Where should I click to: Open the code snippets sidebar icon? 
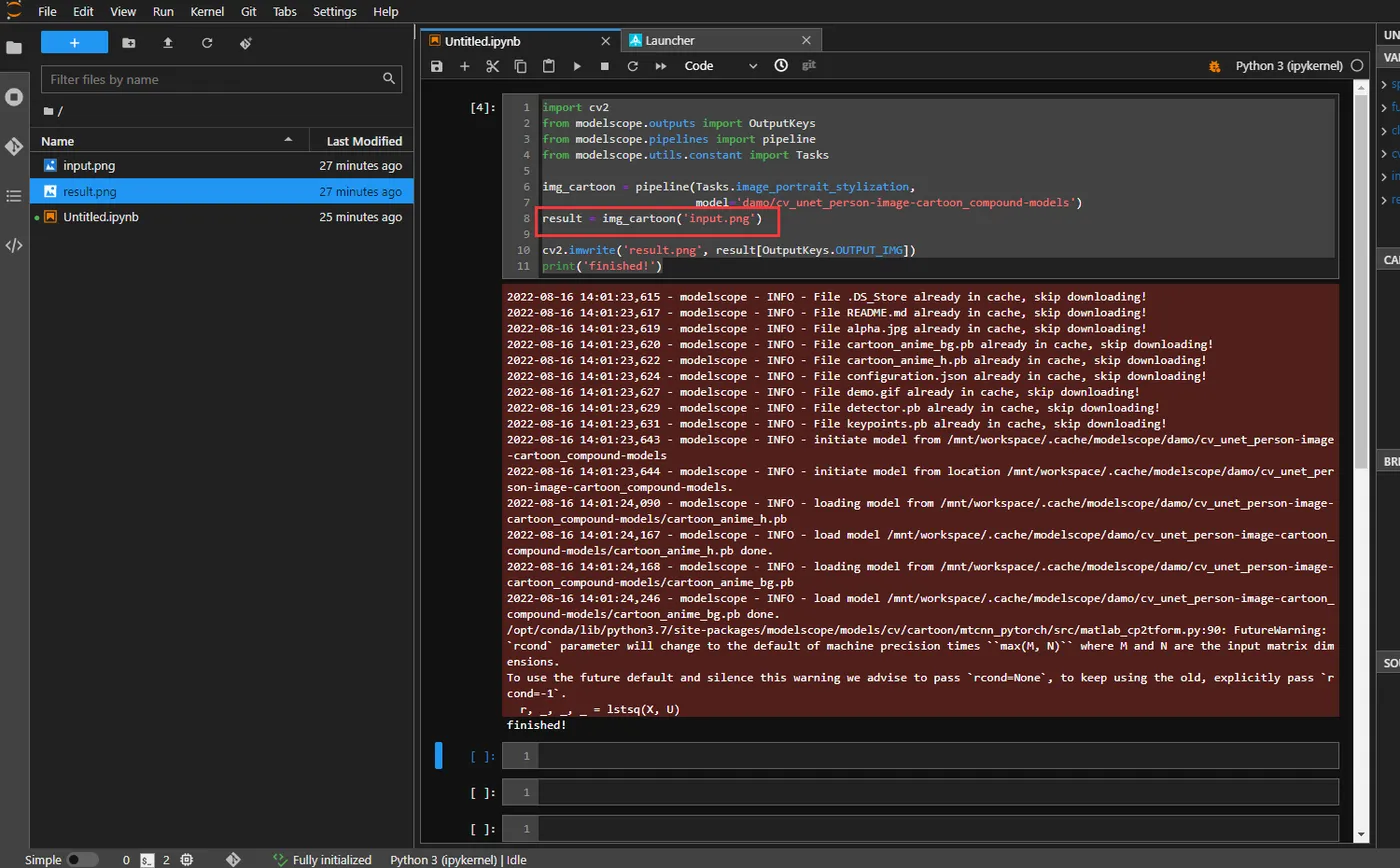tap(14, 245)
